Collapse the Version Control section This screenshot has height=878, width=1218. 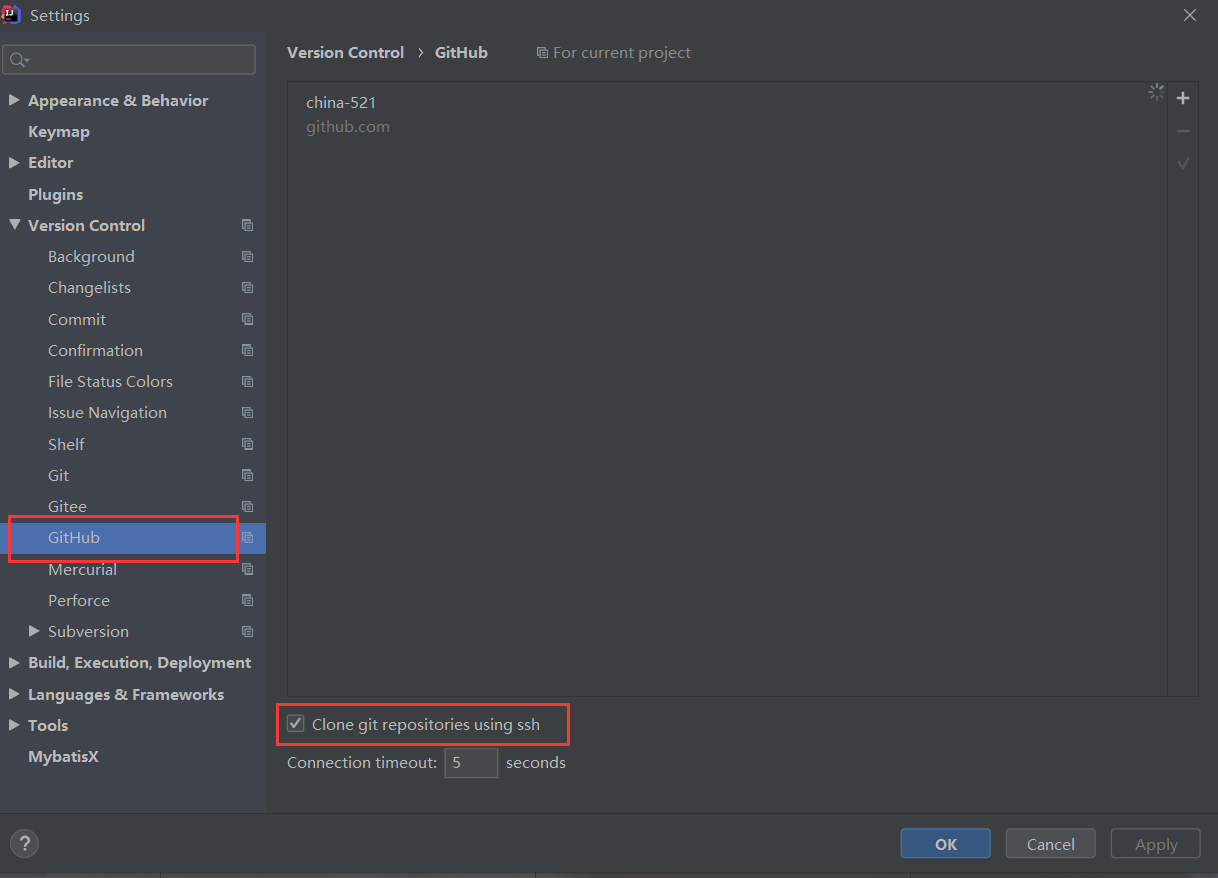pos(14,225)
